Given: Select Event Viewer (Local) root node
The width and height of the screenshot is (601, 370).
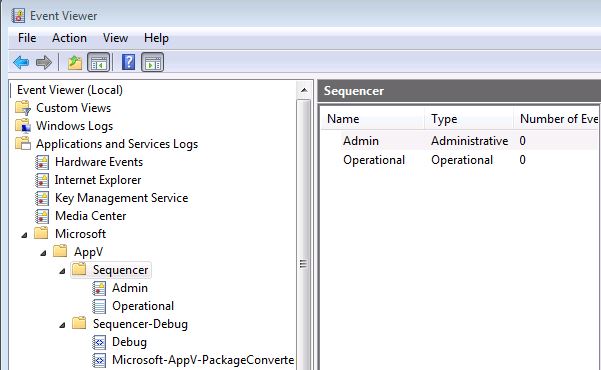Looking at the screenshot, I should coord(70,90).
